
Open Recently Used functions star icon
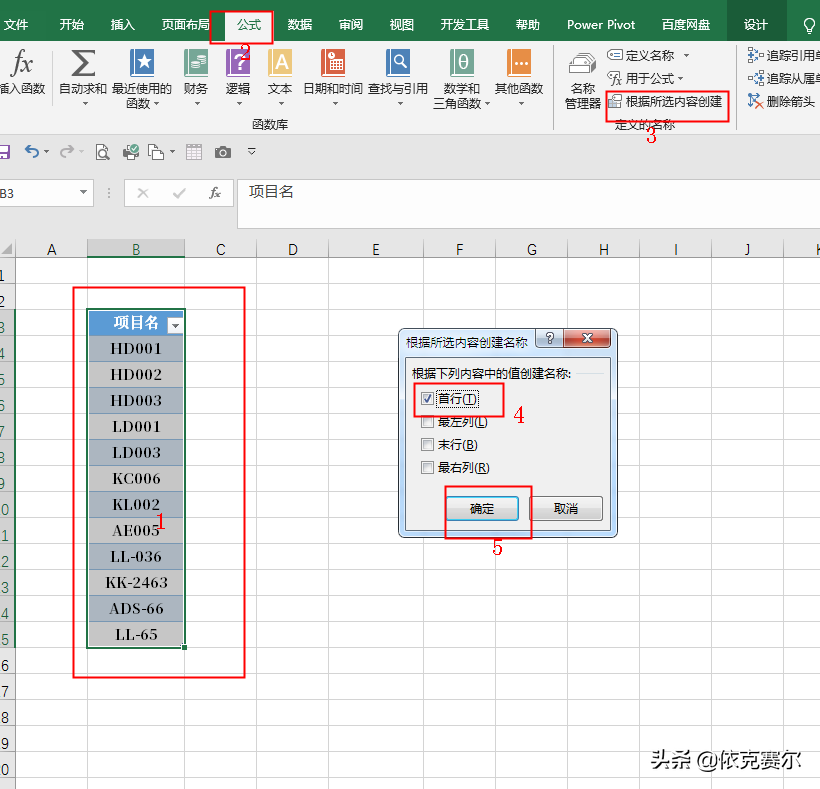click(x=142, y=63)
